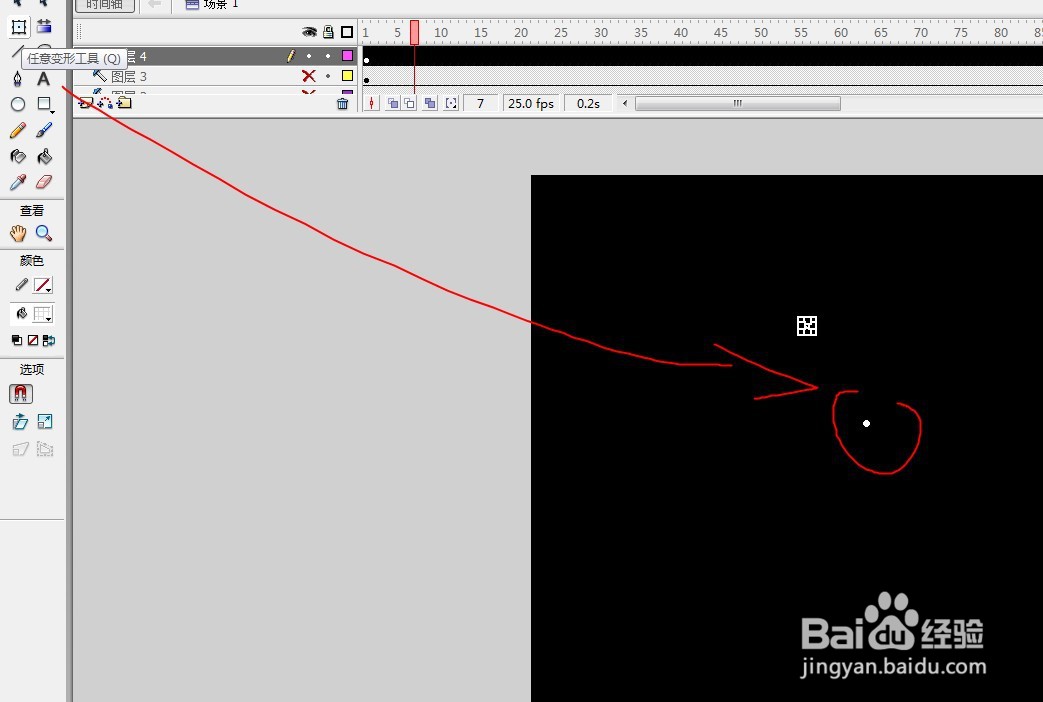This screenshot has height=702, width=1043.
Task: Select the Eyedropper tool
Action: click(18, 182)
